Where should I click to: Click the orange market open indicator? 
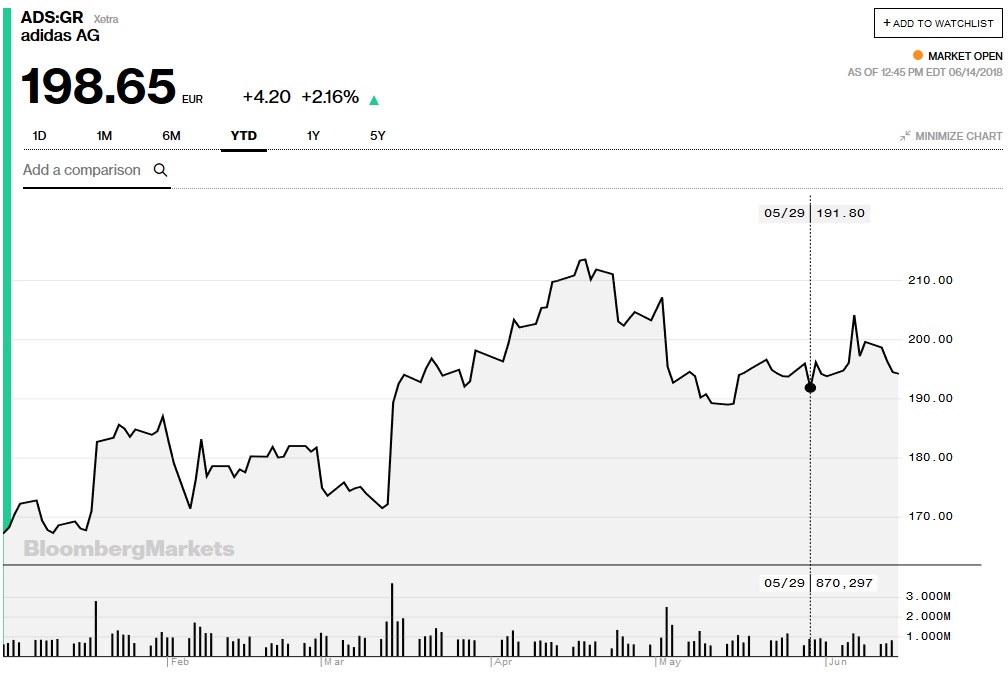coord(918,56)
